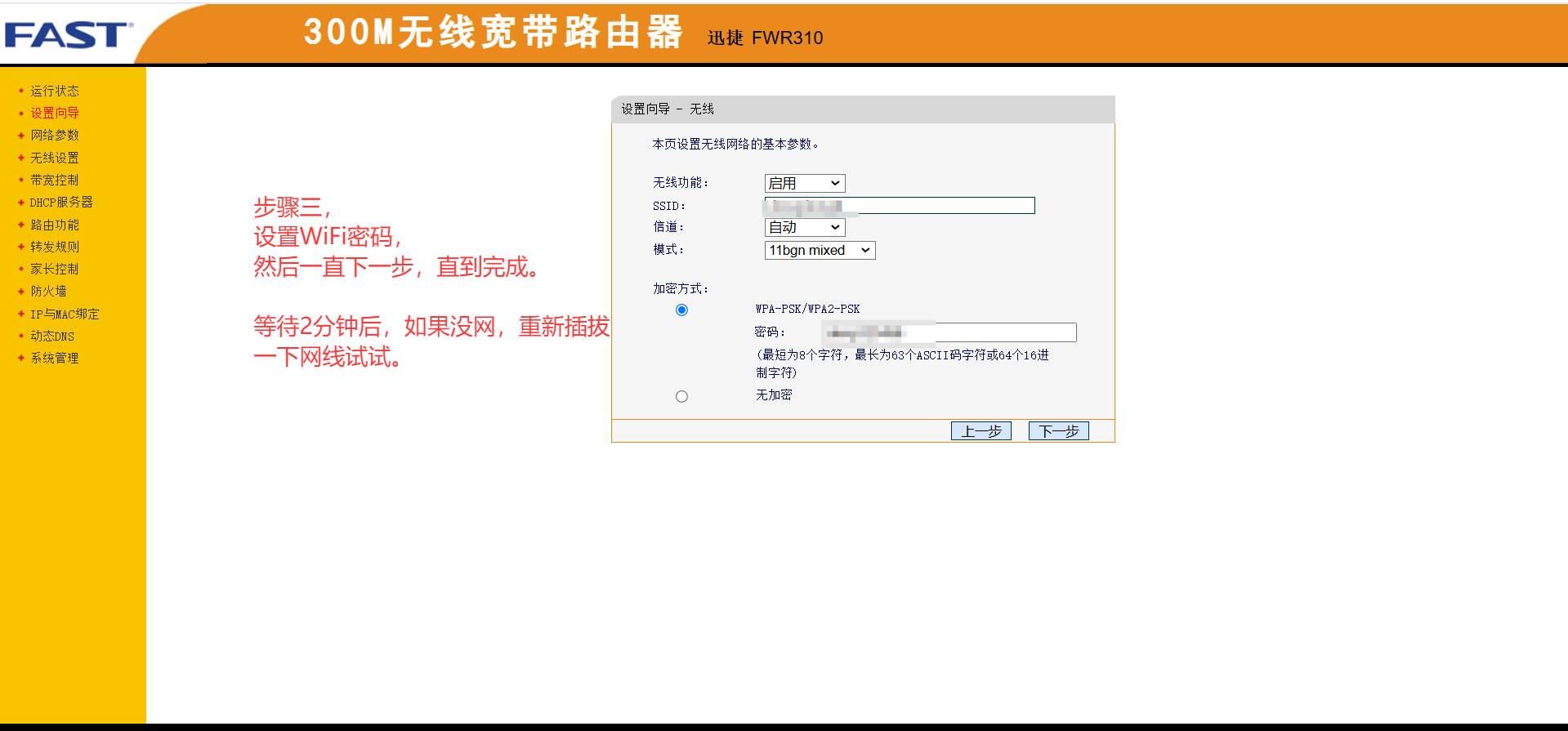Click the 本页设置无线网络的基本参数 text
The image size is (1568, 731).
735,144
